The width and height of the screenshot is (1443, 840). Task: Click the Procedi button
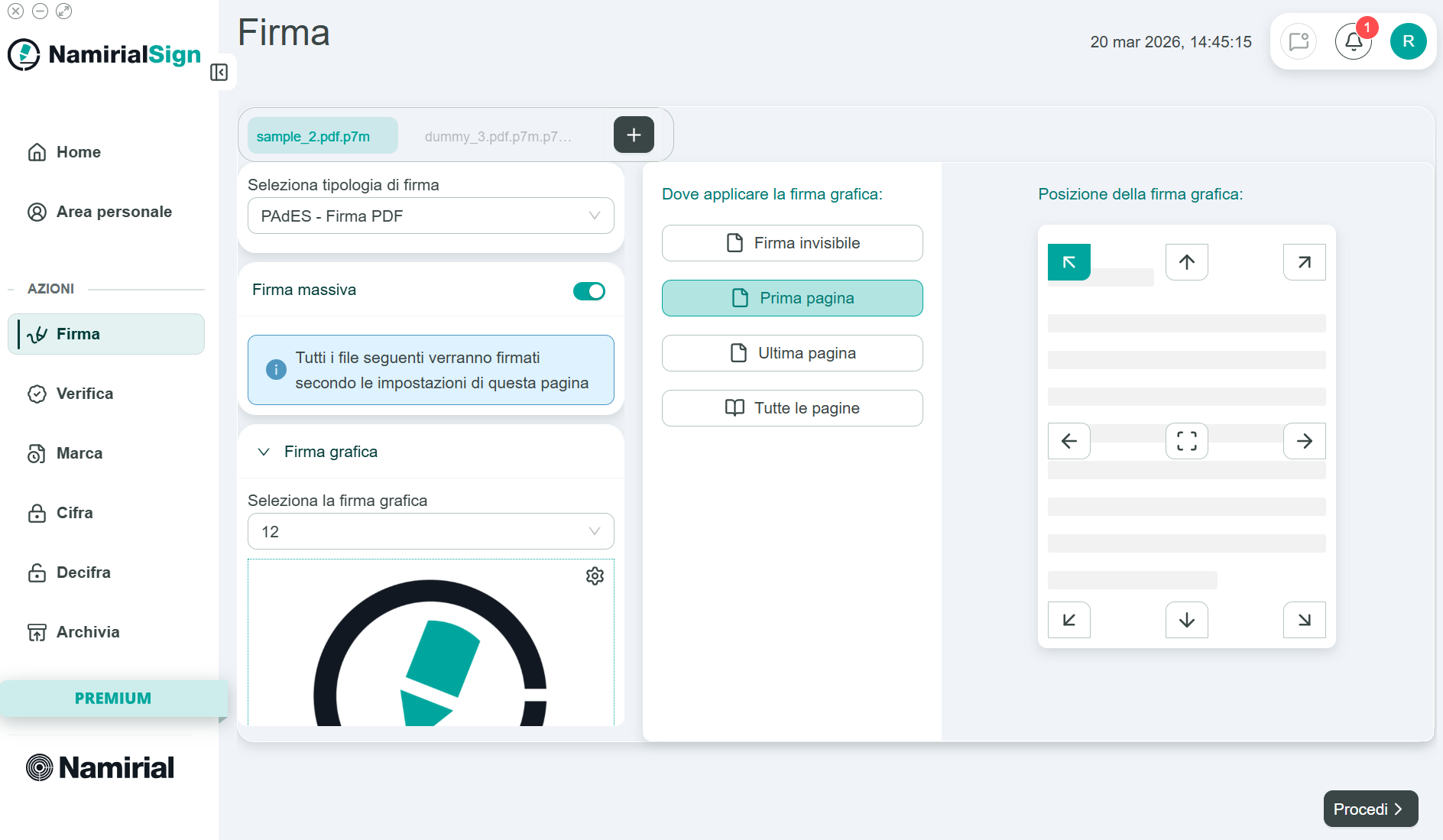pos(1370,809)
